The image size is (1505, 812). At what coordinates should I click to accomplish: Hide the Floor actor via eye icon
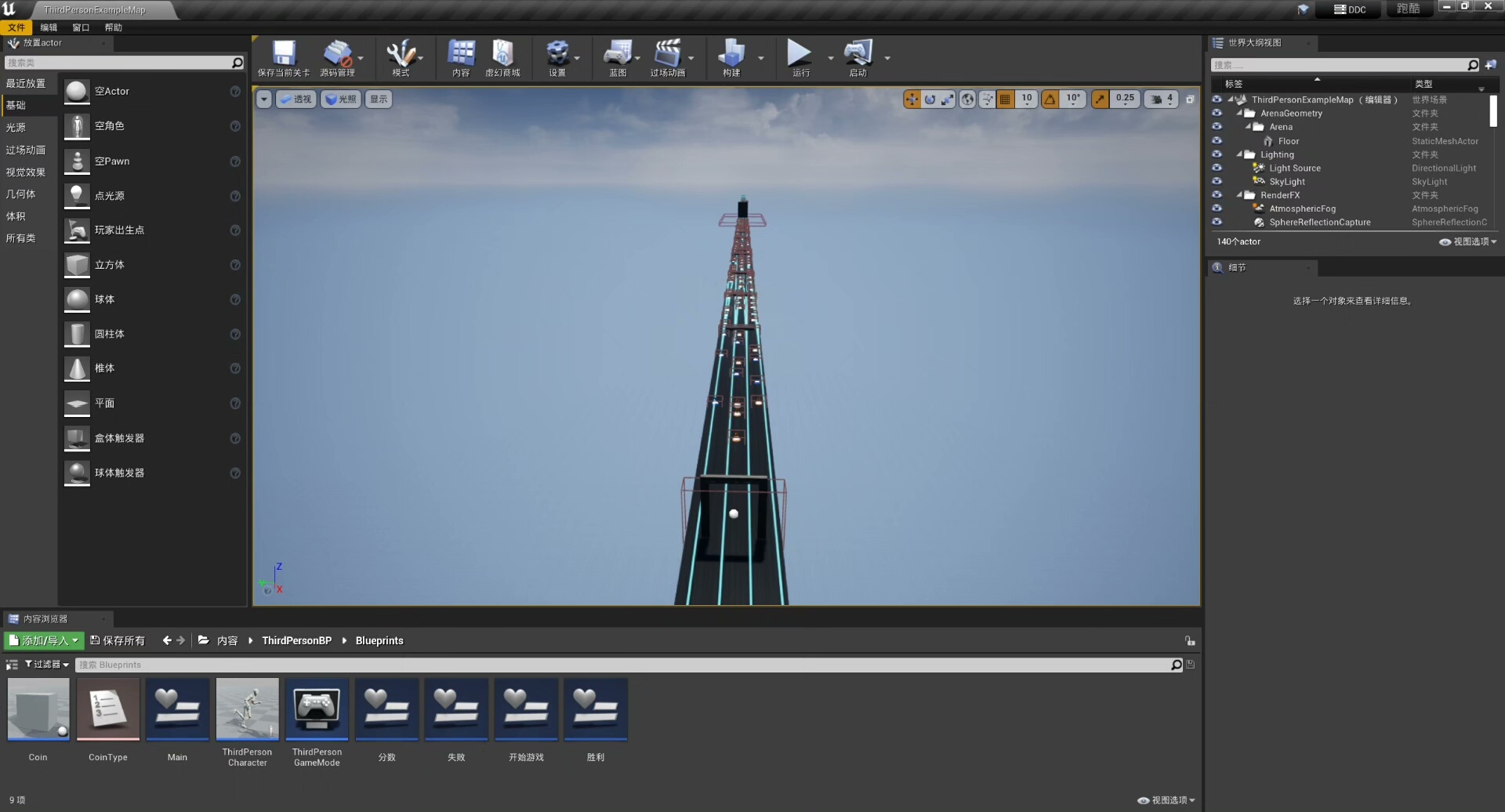pyautogui.click(x=1217, y=141)
